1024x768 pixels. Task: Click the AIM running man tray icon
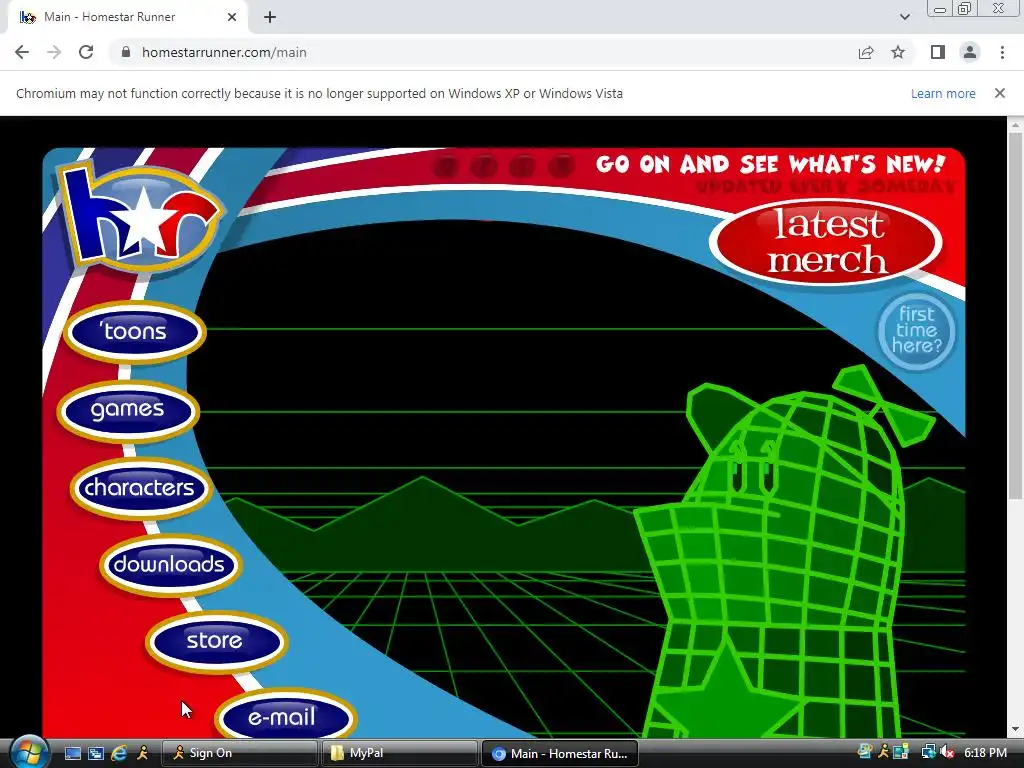[884, 752]
